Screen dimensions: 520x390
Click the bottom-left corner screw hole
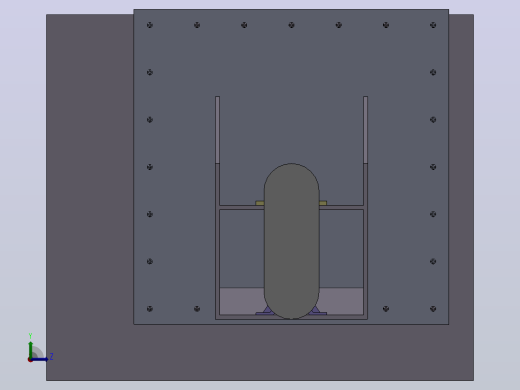click(150, 309)
